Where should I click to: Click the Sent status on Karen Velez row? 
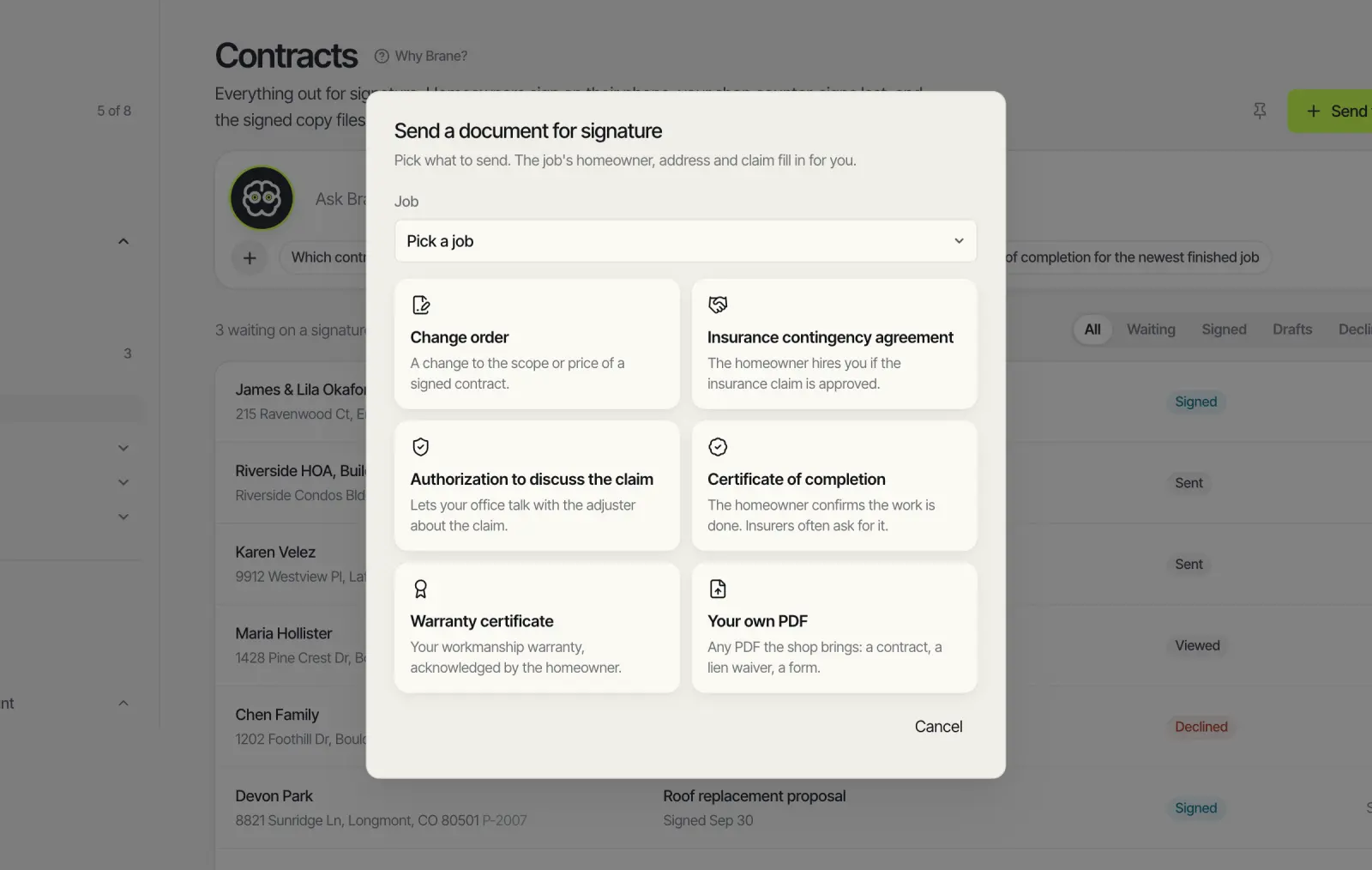1188,565
